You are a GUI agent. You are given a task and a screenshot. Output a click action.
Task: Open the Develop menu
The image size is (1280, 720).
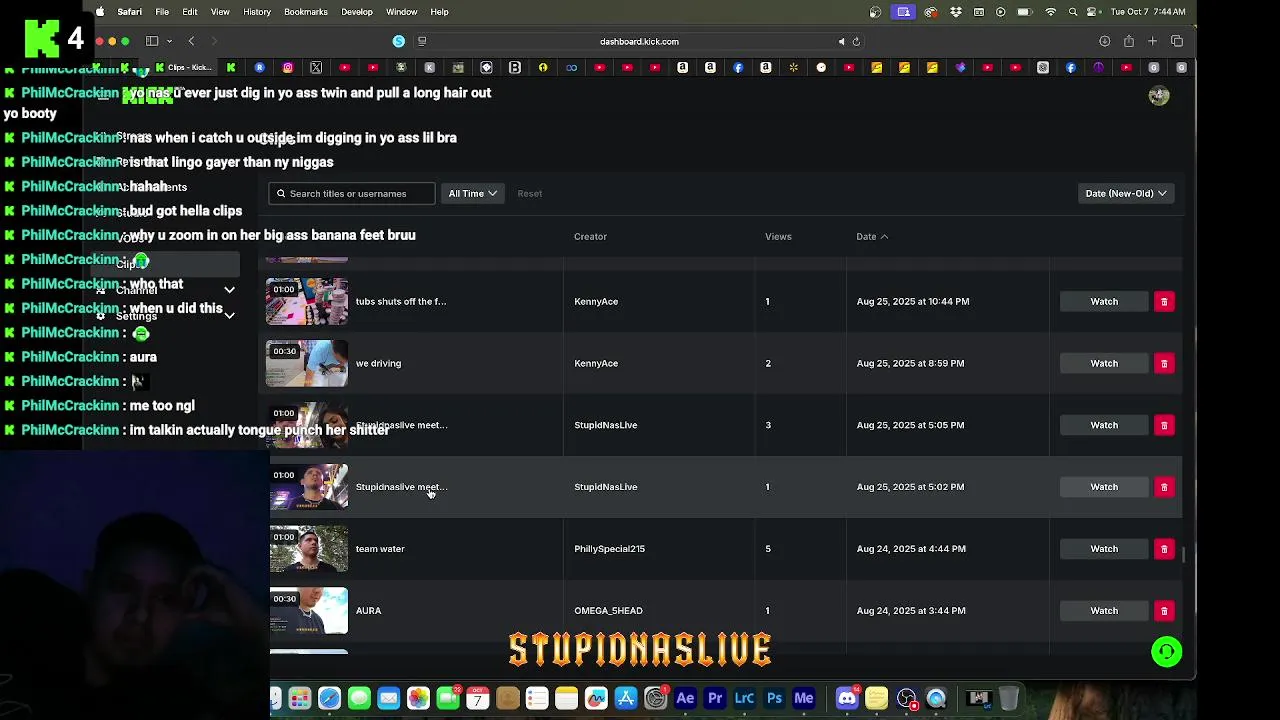coord(357,12)
